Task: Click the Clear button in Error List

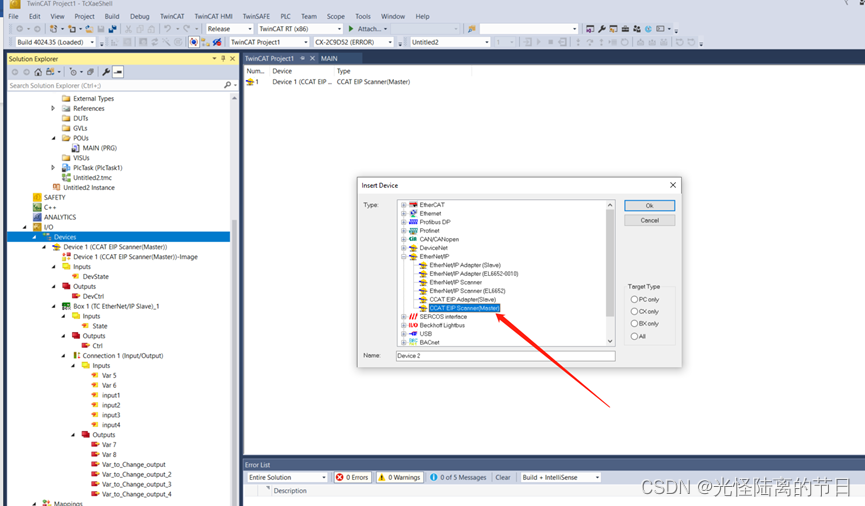Action: 503,477
